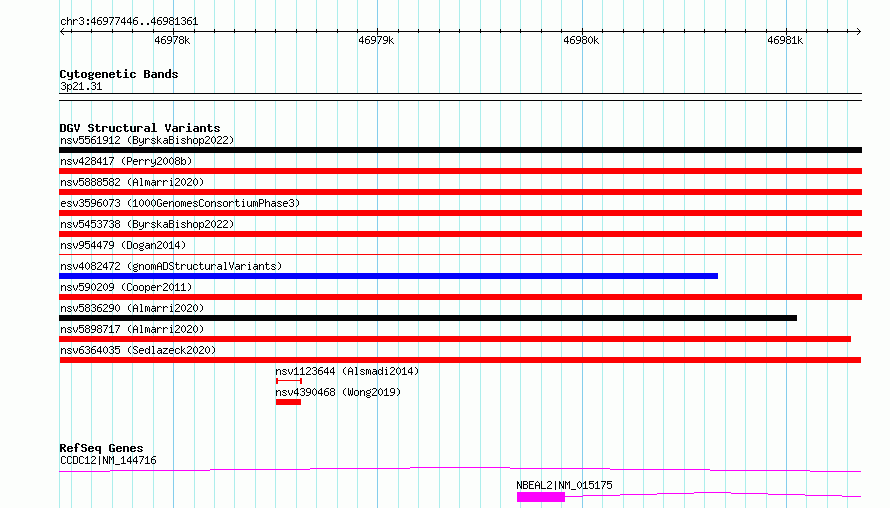This screenshot has width=890, height=508.
Task: Click the 46978k ruler tick label
Action: click(x=172, y=40)
